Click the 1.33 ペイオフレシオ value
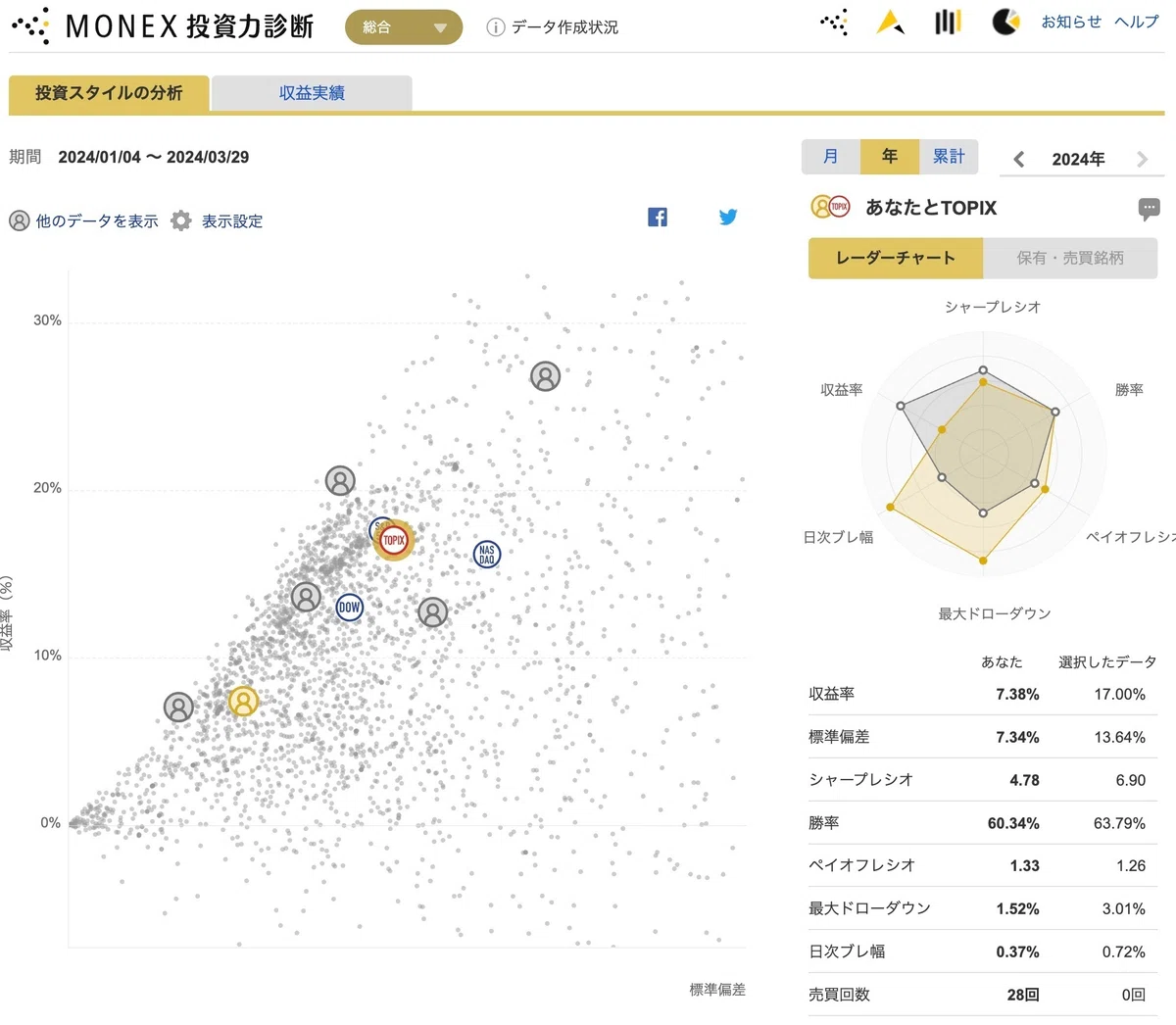The height and width of the screenshot is (1025, 1176). click(1025, 865)
